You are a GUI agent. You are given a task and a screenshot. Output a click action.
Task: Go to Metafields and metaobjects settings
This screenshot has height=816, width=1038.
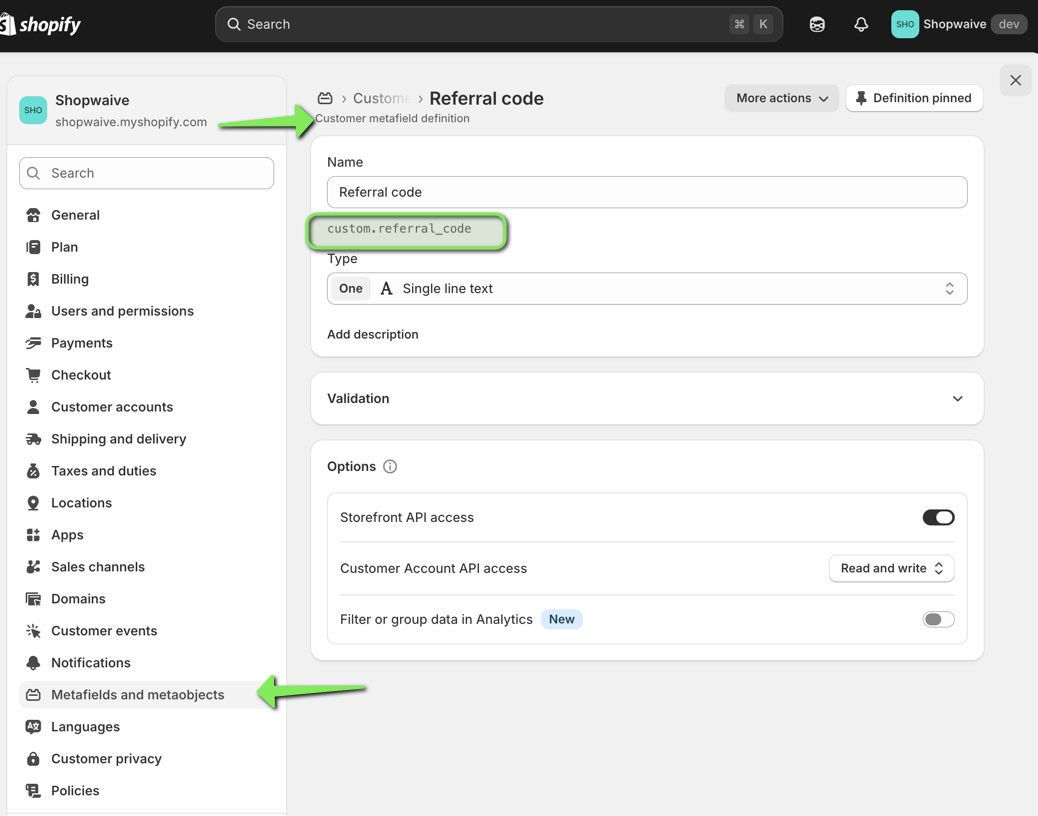coord(137,695)
